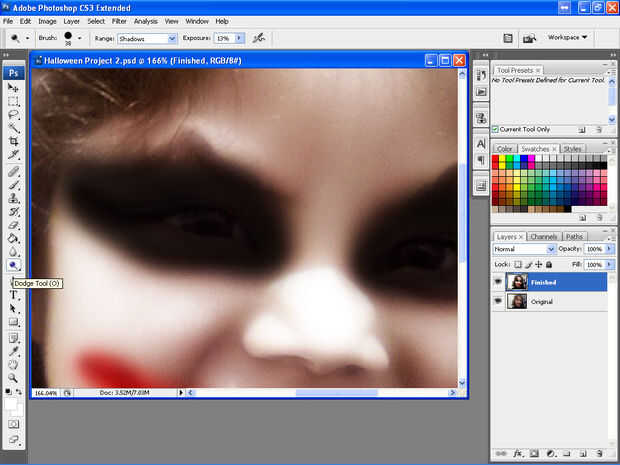
Task: Select the Paint Bucket tool
Action: [x=13, y=238]
